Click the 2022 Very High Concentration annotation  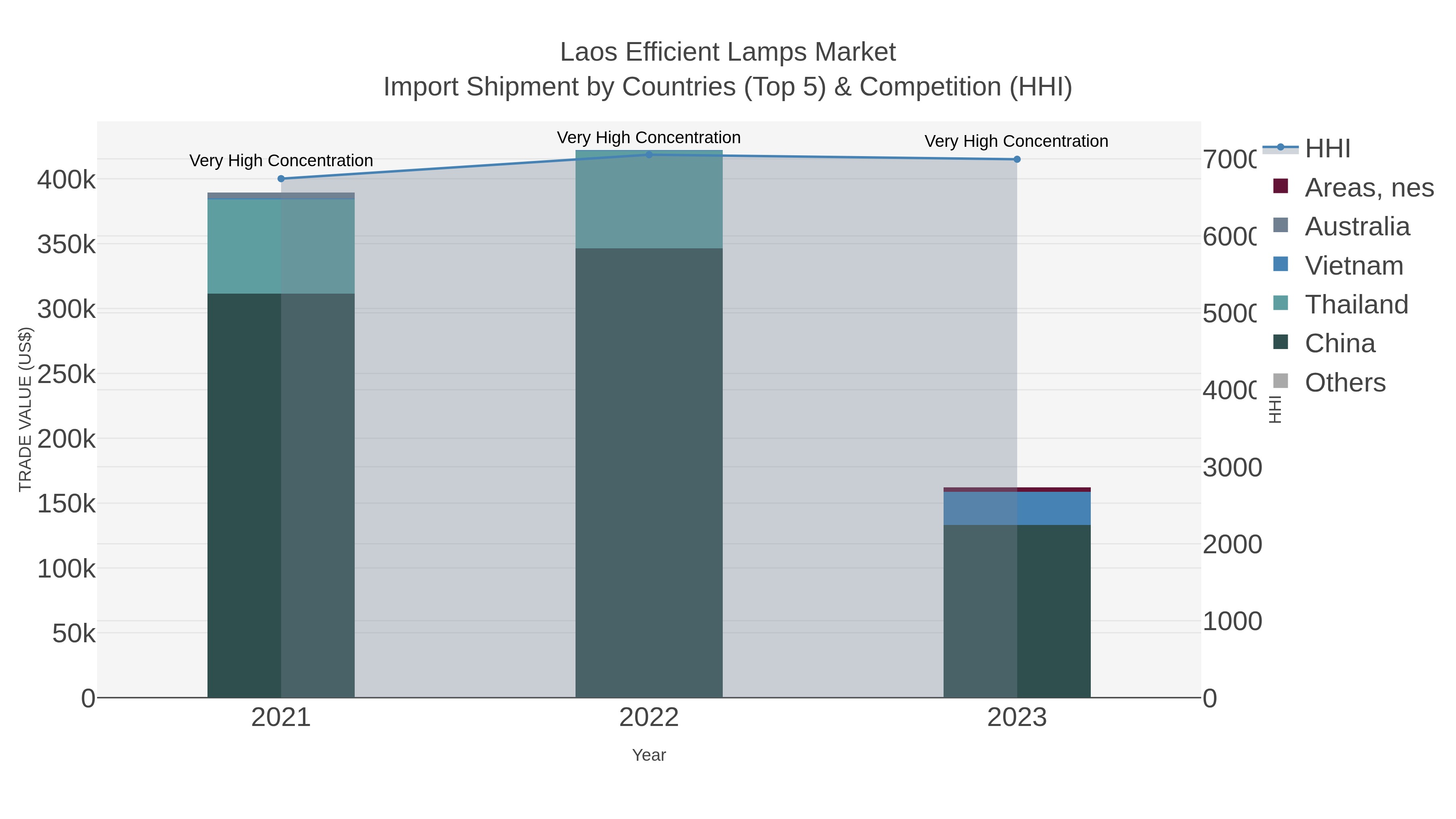649,138
